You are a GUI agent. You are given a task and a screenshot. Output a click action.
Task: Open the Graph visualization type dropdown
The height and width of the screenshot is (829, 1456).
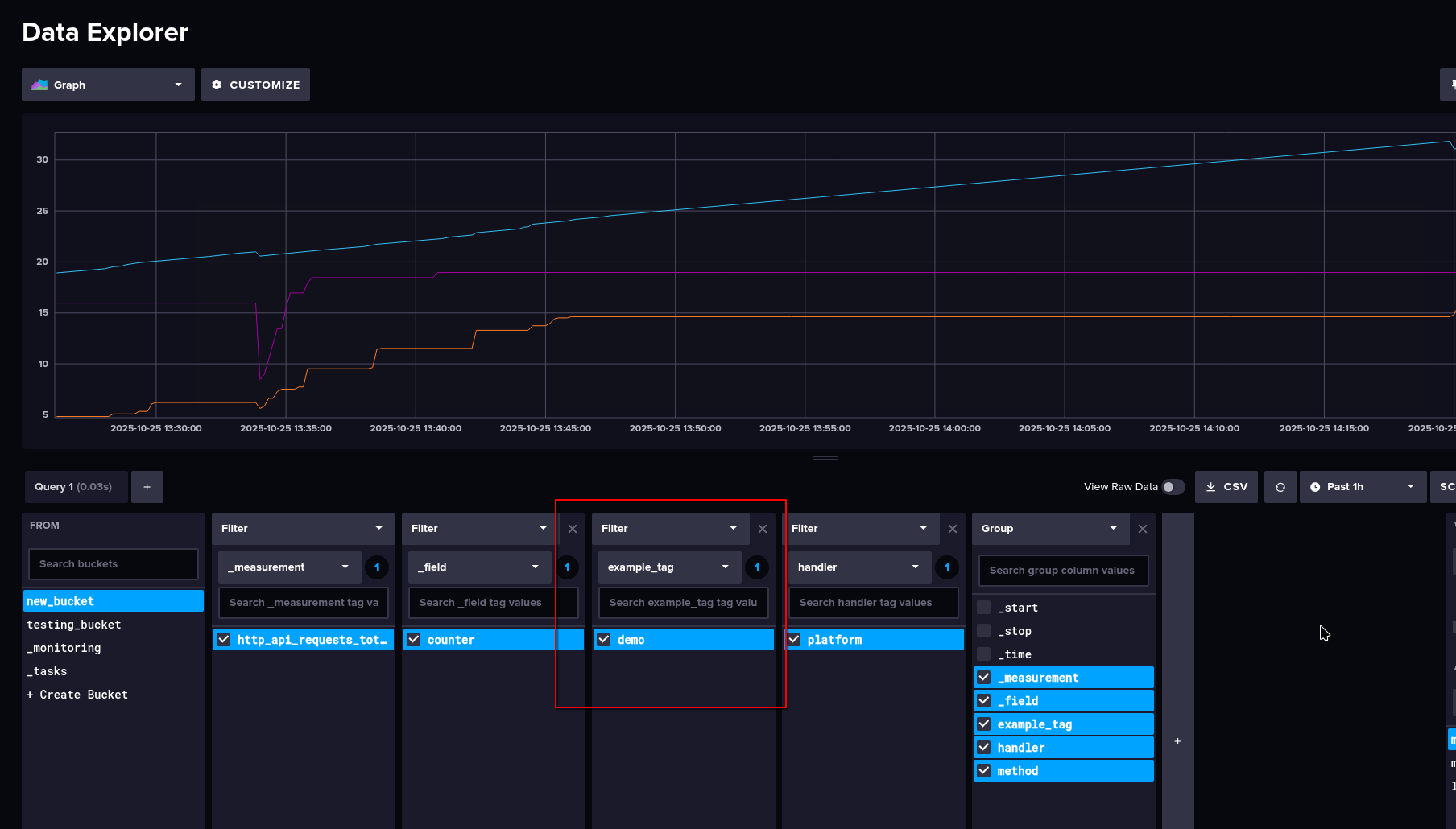point(108,85)
